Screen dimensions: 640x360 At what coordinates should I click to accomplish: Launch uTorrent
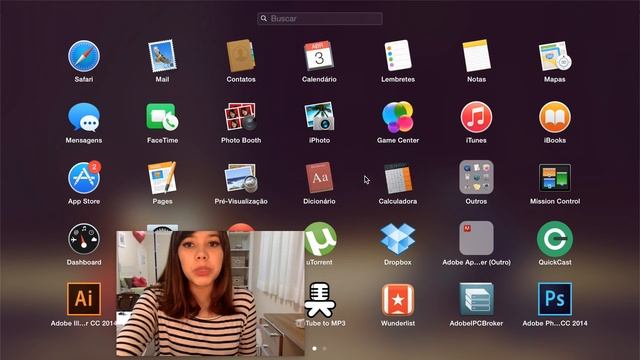(x=320, y=239)
